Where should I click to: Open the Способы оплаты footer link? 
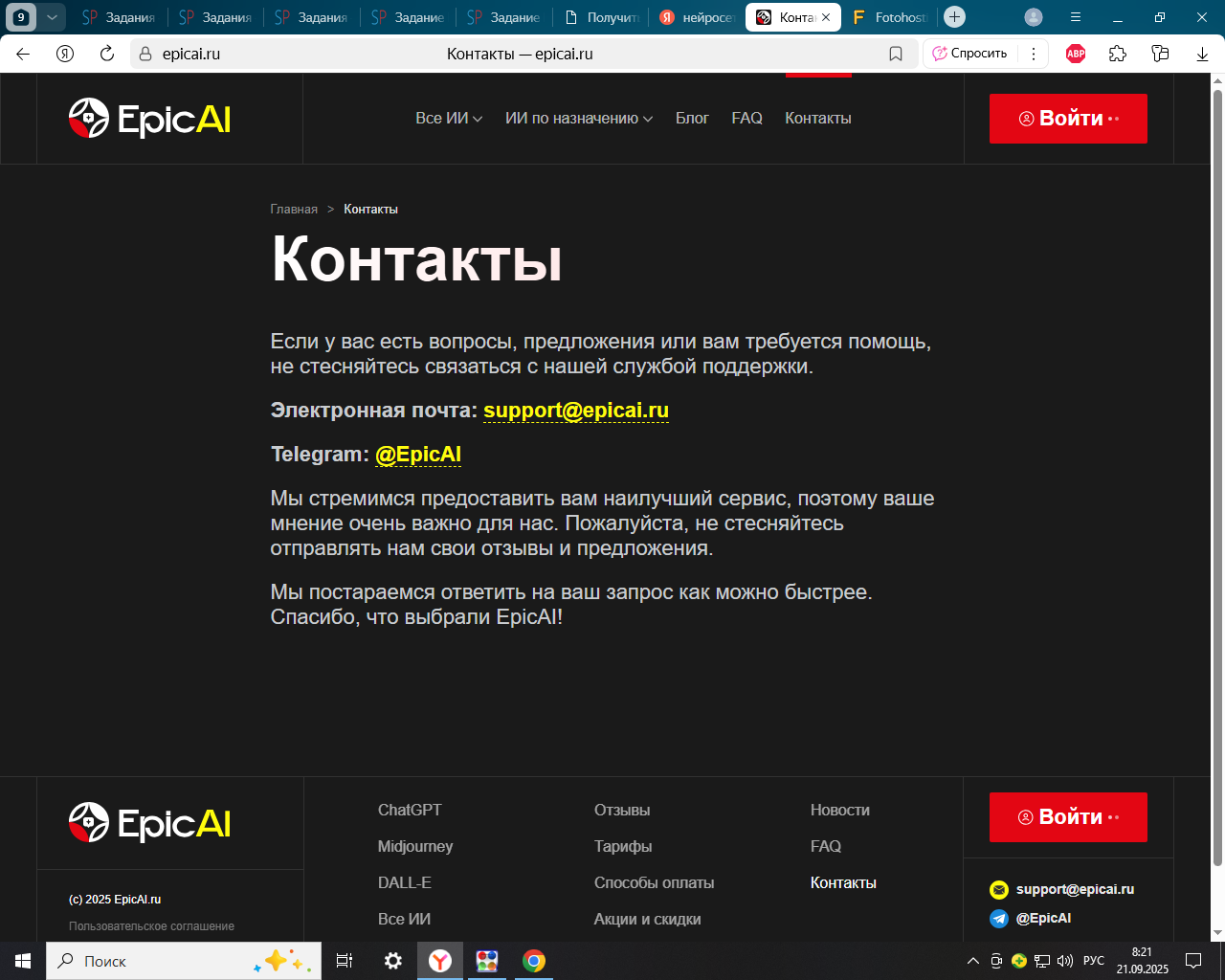655,883
